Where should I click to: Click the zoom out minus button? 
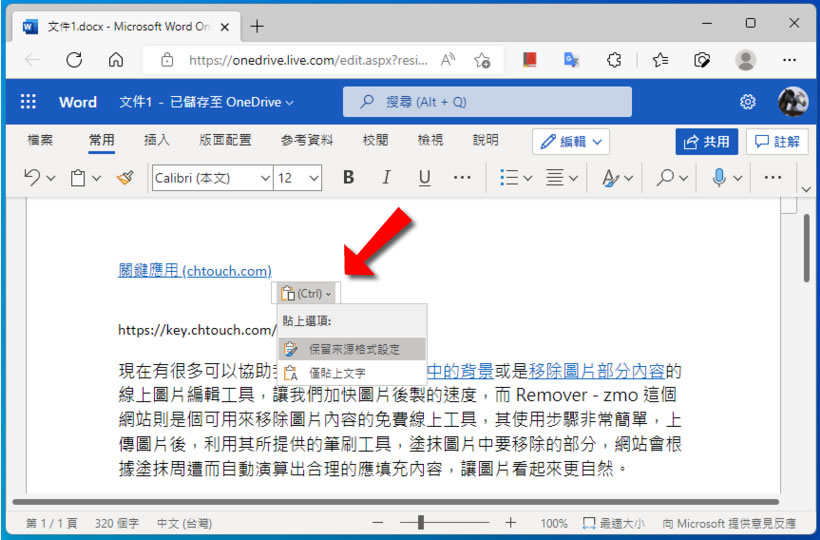pyautogui.click(x=378, y=522)
